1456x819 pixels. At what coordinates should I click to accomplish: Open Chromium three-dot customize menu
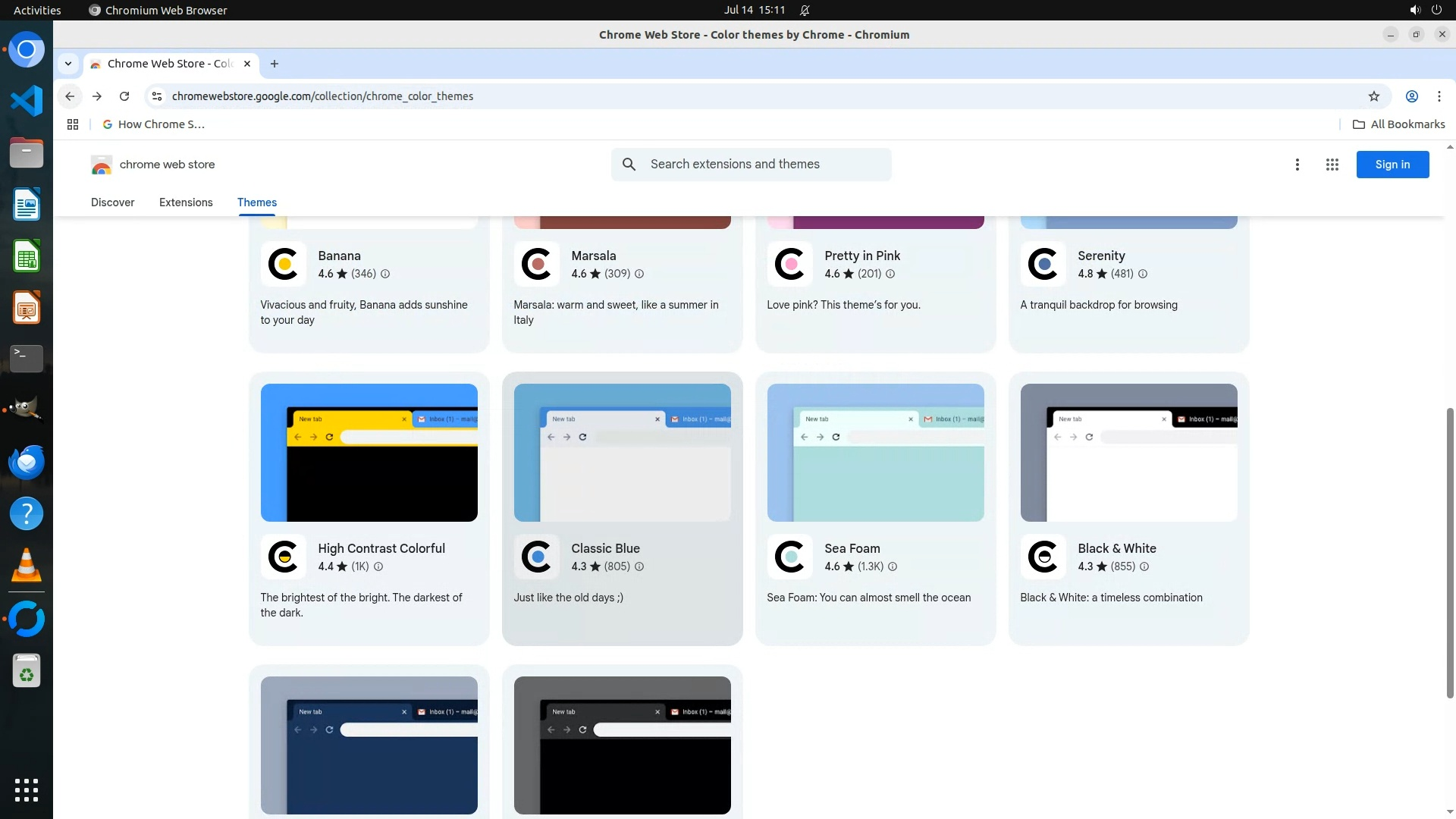(x=1439, y=96)
